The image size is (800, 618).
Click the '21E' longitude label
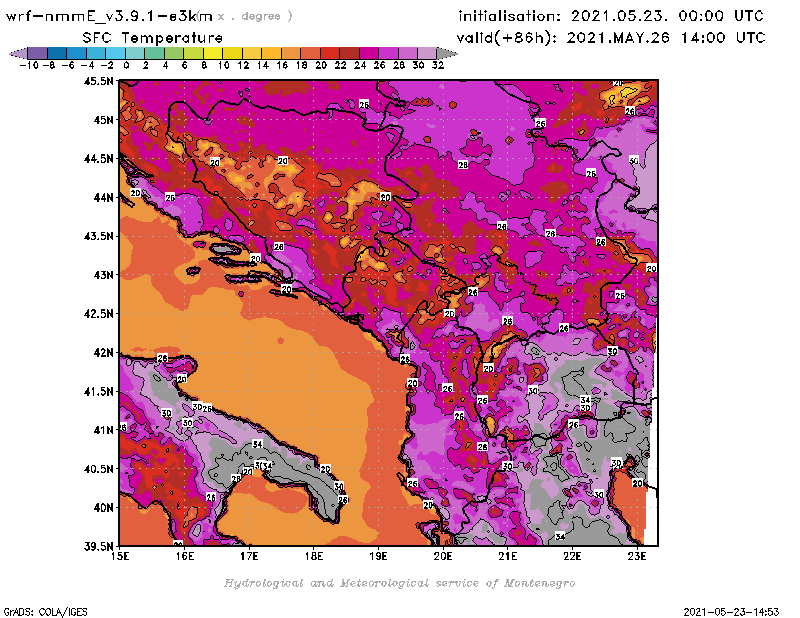508,556
